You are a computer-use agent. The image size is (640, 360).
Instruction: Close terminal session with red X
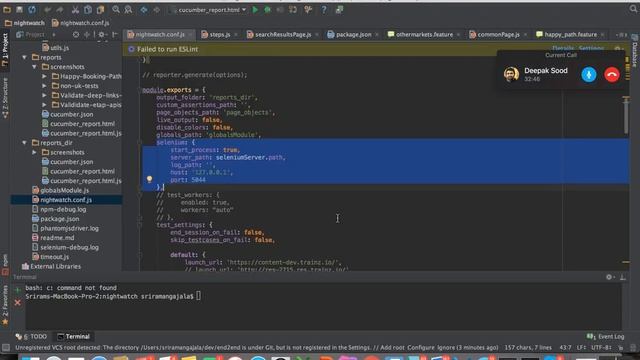click(18, 302)
